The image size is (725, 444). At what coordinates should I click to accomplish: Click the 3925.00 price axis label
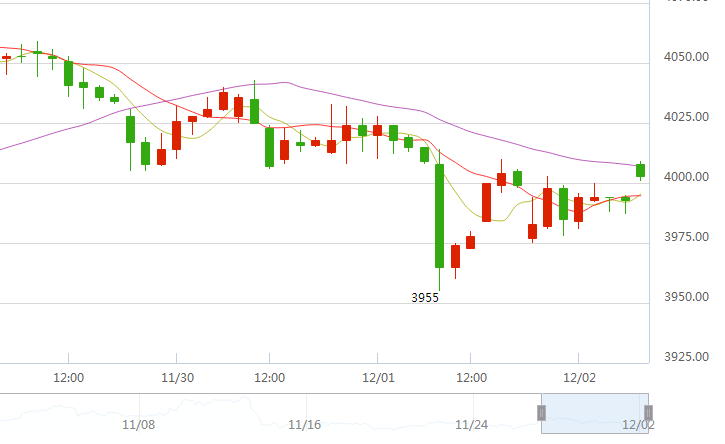coord(687,357)
